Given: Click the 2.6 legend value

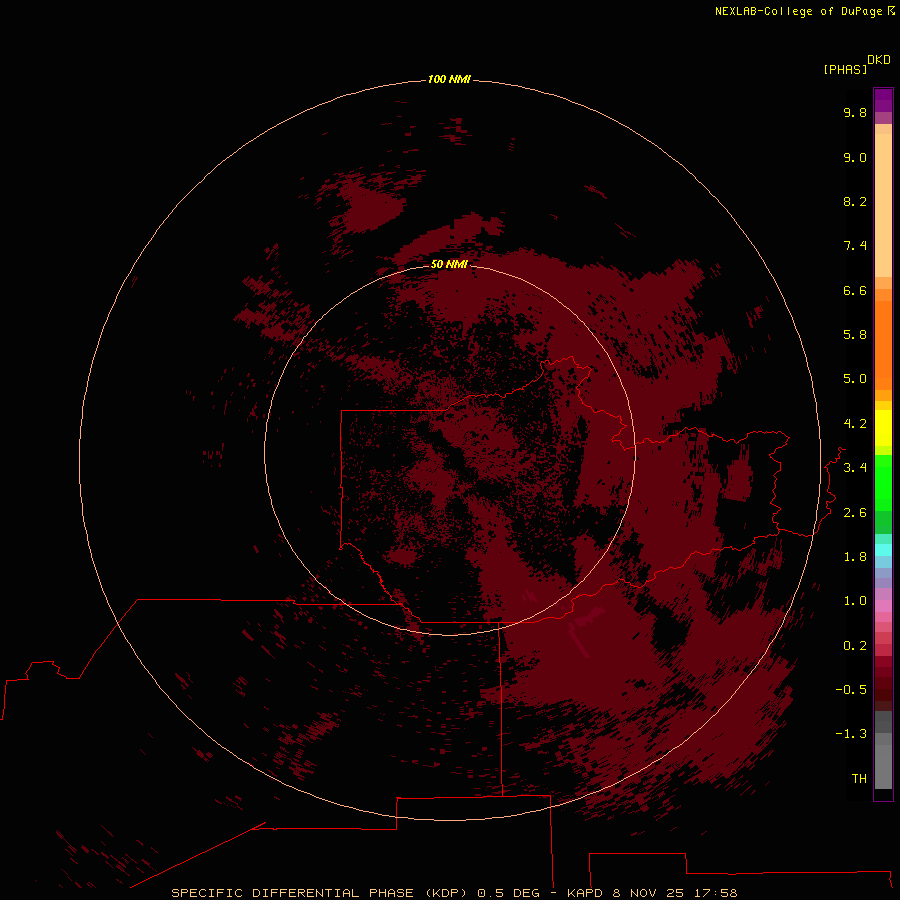Looking at the screenshot, I should click(855, 513).
